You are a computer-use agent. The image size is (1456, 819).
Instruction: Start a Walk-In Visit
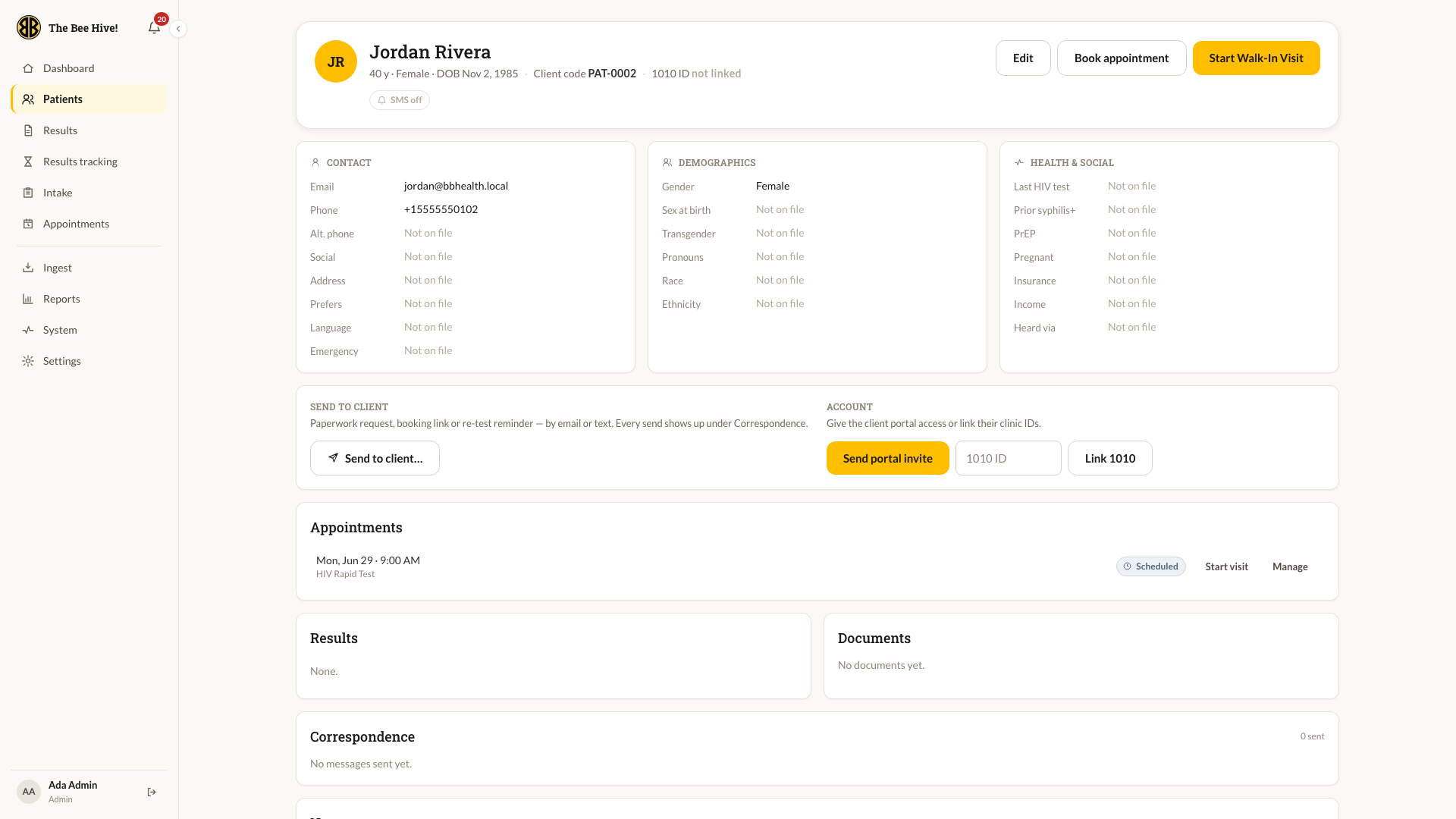1256,58
